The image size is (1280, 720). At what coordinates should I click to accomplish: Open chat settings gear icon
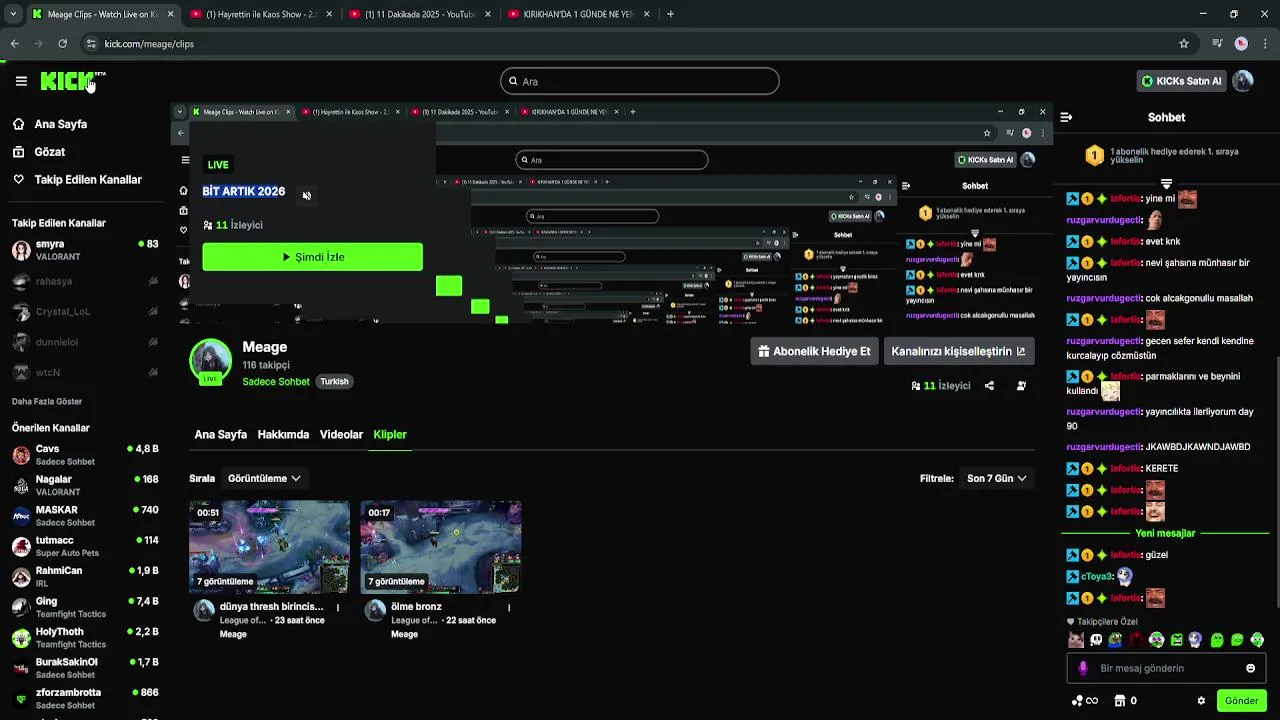click(x=1201, y=701)
